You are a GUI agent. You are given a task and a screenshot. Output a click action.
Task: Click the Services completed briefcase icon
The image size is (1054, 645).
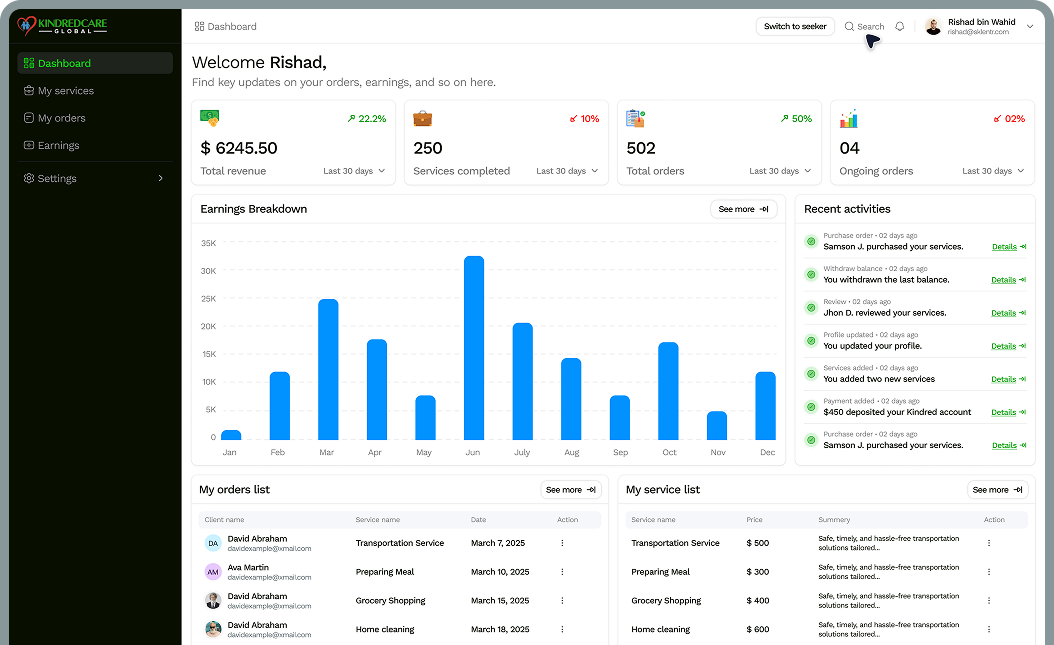point(422,118)
